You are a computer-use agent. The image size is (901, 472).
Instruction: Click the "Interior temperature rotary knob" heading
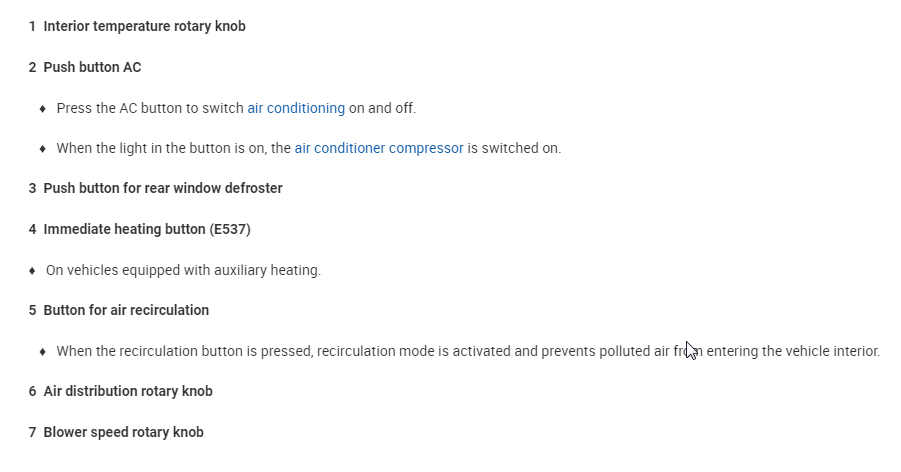tap(144, 26)
